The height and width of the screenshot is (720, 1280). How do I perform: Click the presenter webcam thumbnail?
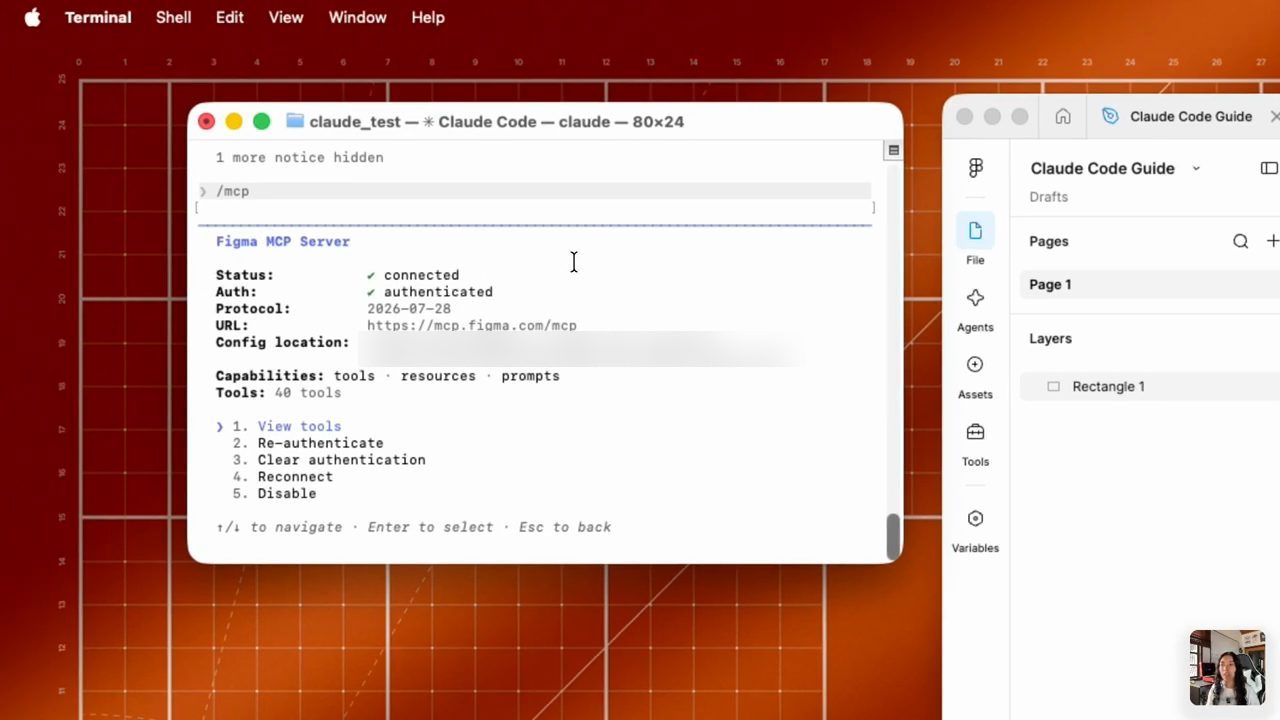coord(1227,668)
